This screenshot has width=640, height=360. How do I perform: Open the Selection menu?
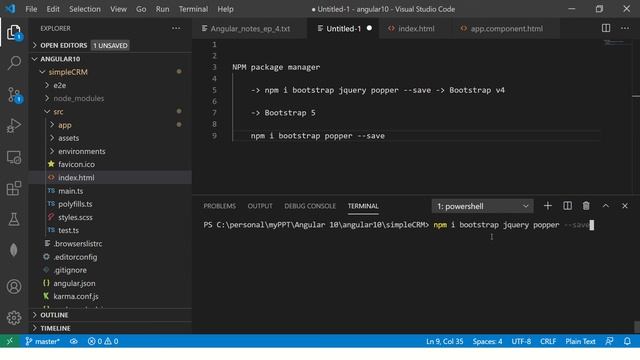pyautogui.click(x=84, y=9)
